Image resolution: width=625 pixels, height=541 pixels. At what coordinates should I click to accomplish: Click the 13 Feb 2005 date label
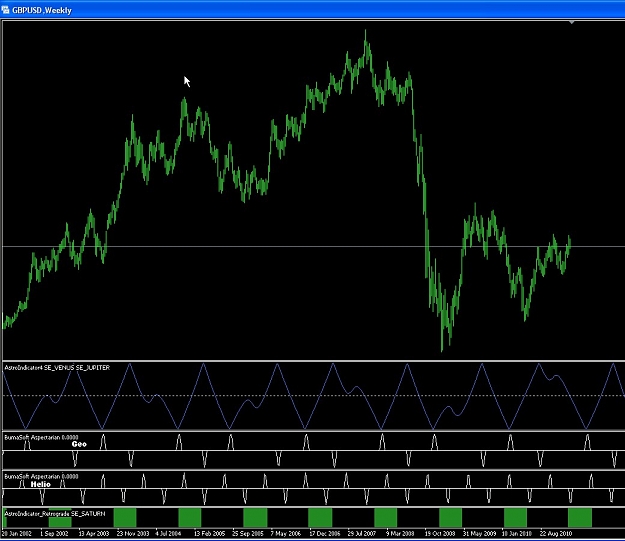210,533
